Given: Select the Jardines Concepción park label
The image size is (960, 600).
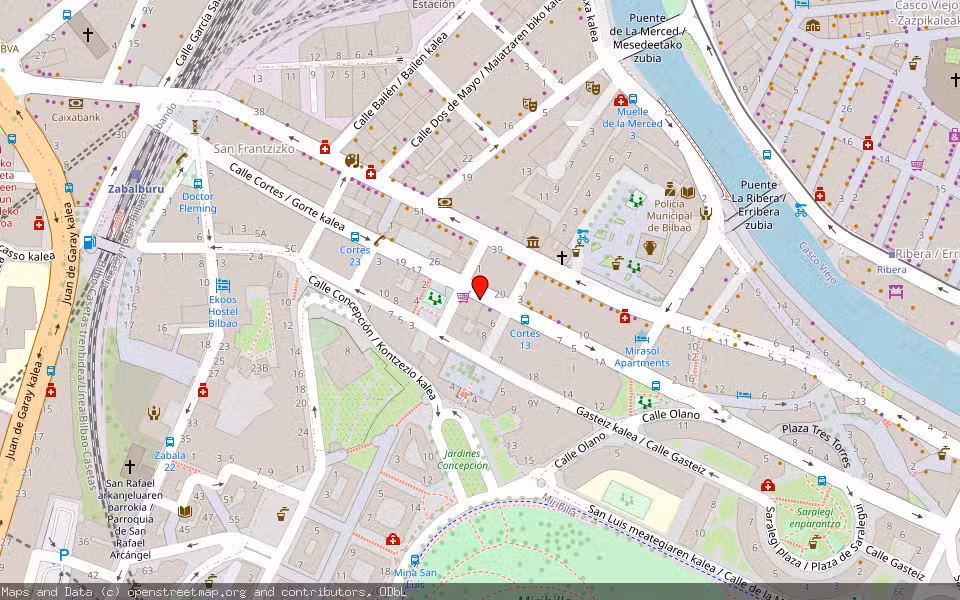Looking at the screenshot, I should [x=463, y=459].
